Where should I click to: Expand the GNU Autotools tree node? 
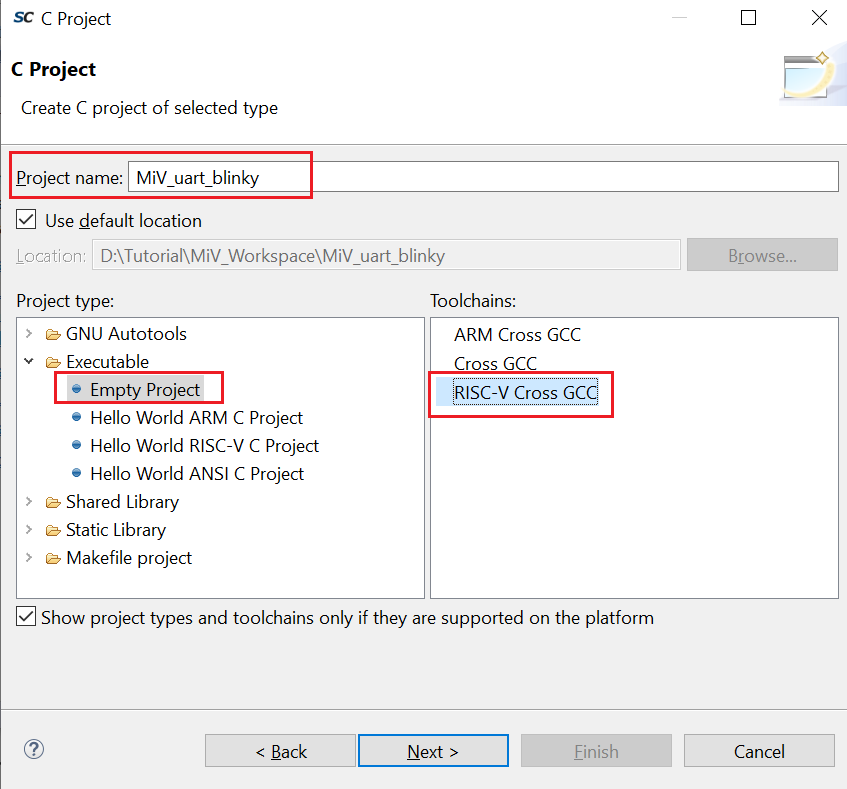(x=29, y=334)
